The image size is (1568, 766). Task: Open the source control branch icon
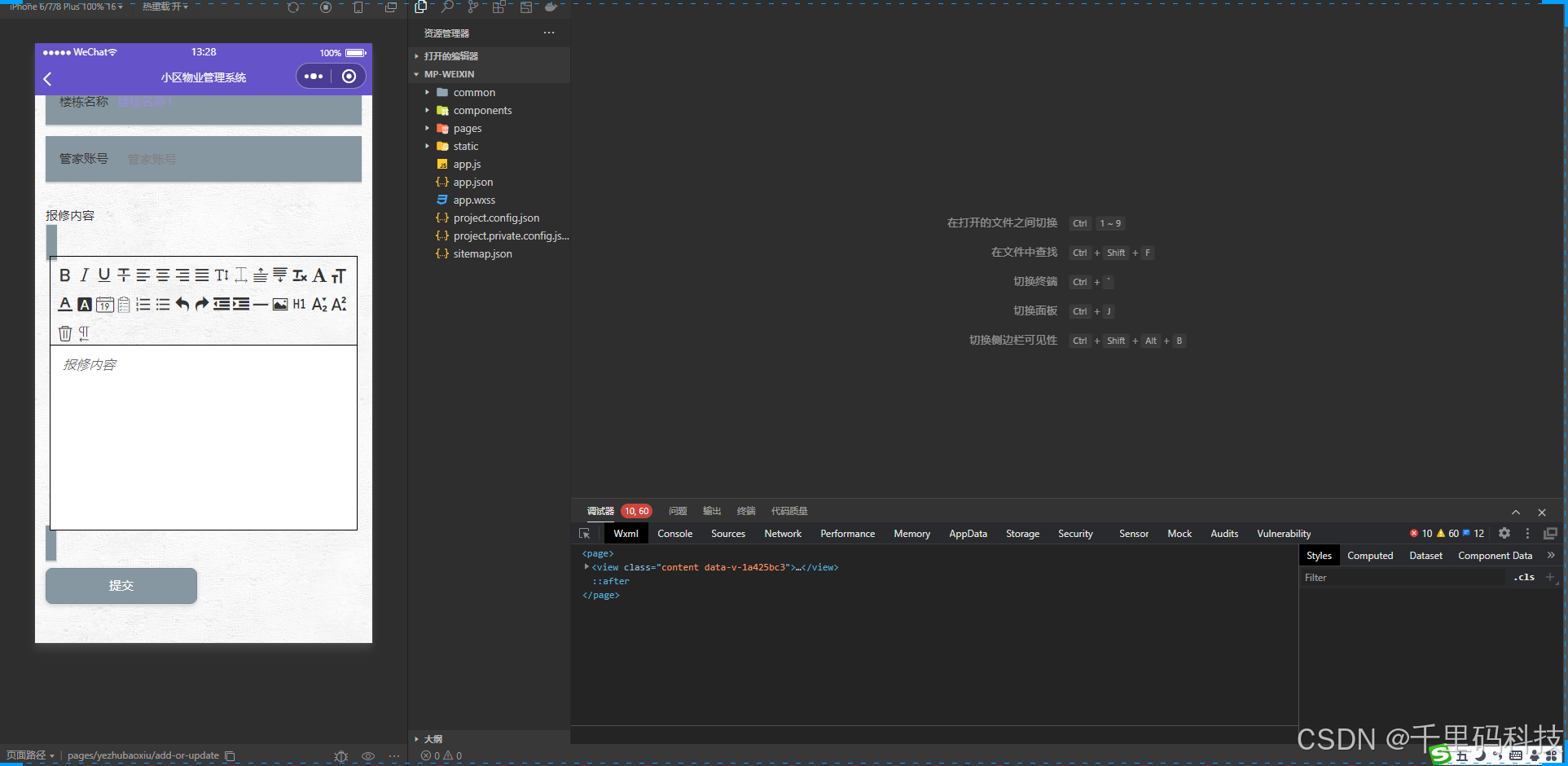coord(472,7)
